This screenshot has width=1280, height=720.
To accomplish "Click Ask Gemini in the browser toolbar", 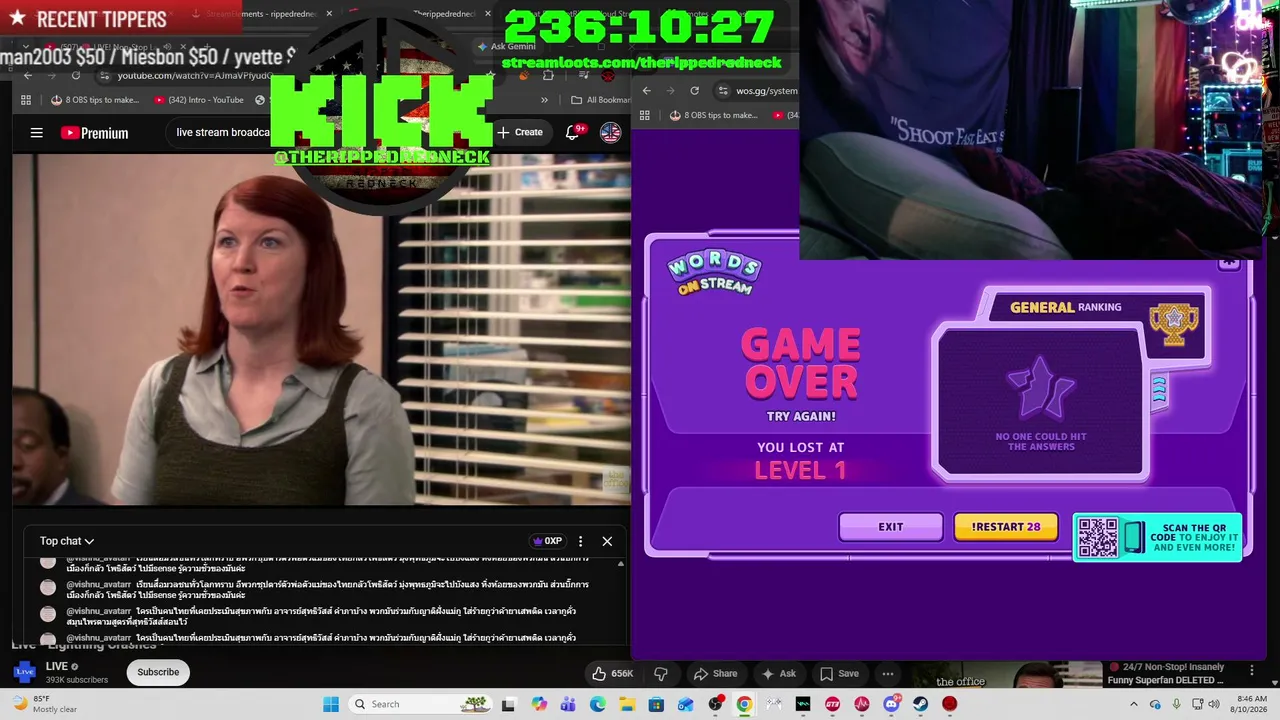I will click(x=506, y=47).
